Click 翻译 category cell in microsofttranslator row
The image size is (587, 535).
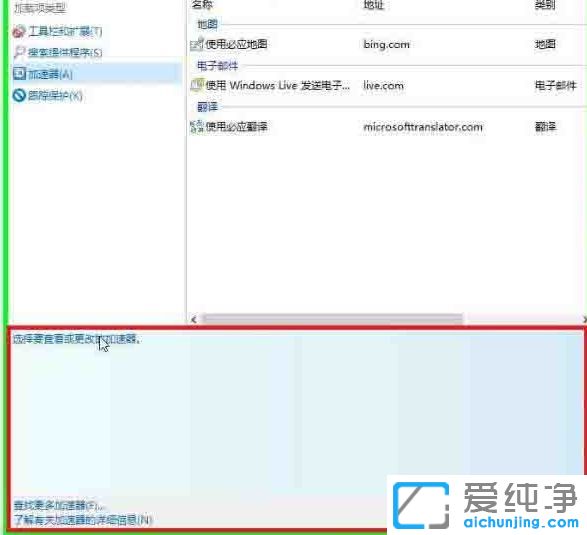tap(545, 127)
